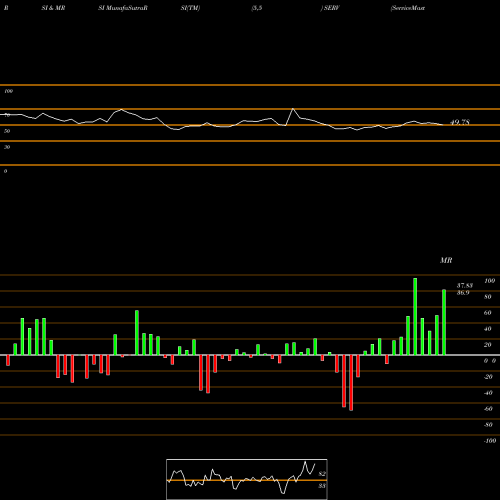Viewport: 500px width, 500px height.
Task: Click the RSI value '49.78'
Action: [x=460, y=122]
